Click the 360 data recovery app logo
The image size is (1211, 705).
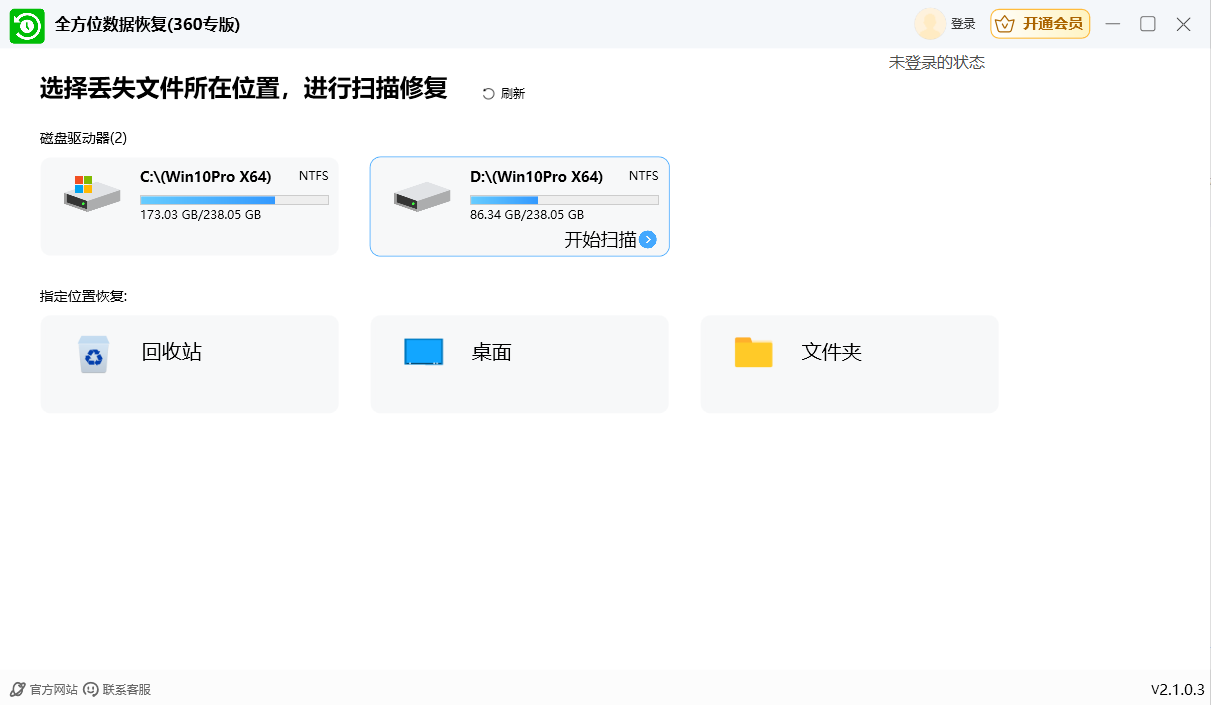tap(26, 24)
